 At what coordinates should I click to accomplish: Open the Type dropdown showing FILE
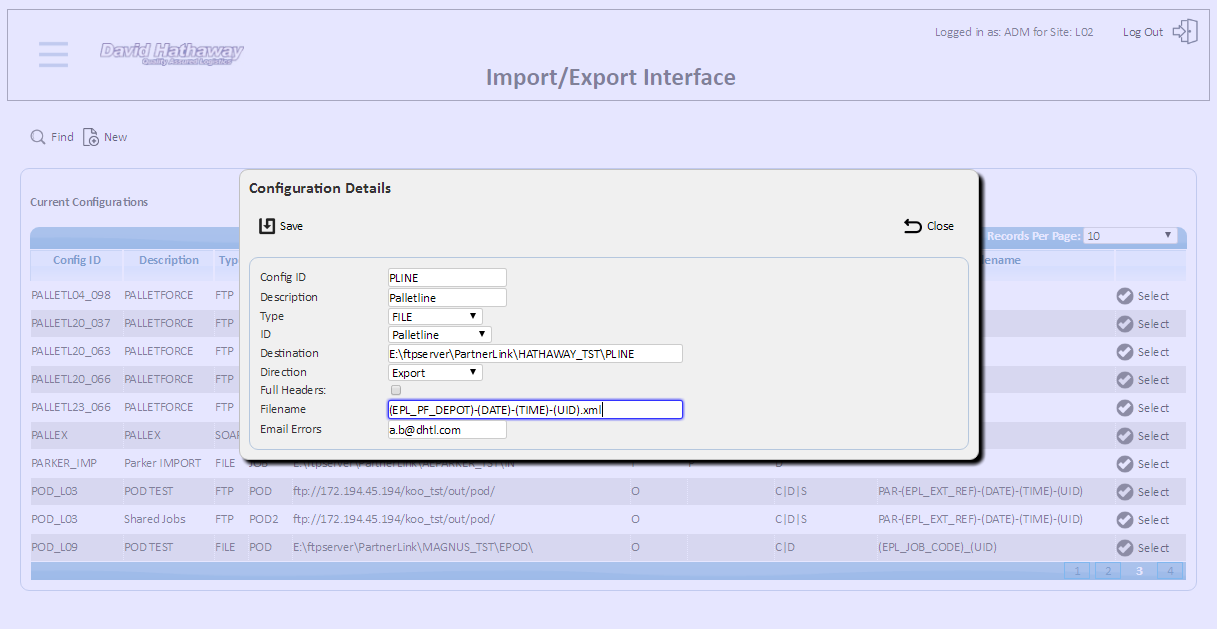[435, 316]
